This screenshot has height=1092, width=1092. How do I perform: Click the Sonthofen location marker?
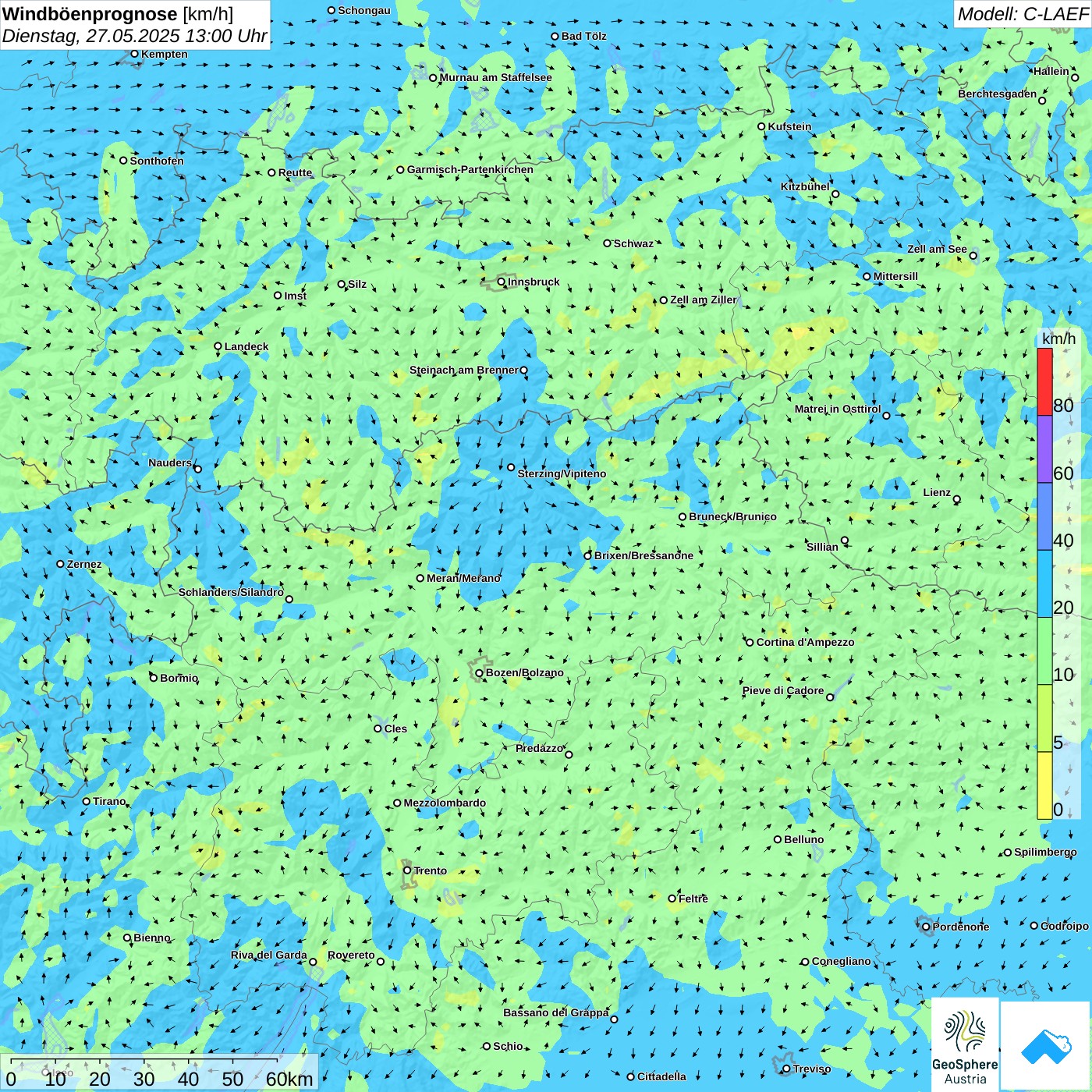[x=123, y=161]
